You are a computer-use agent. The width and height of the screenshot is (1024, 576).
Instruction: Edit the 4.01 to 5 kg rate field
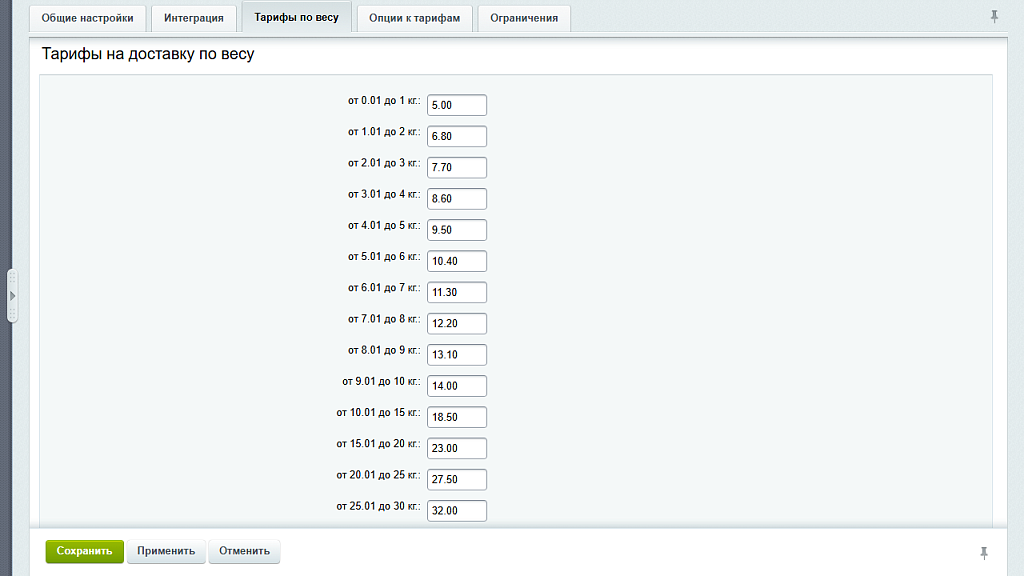point(456,230)
